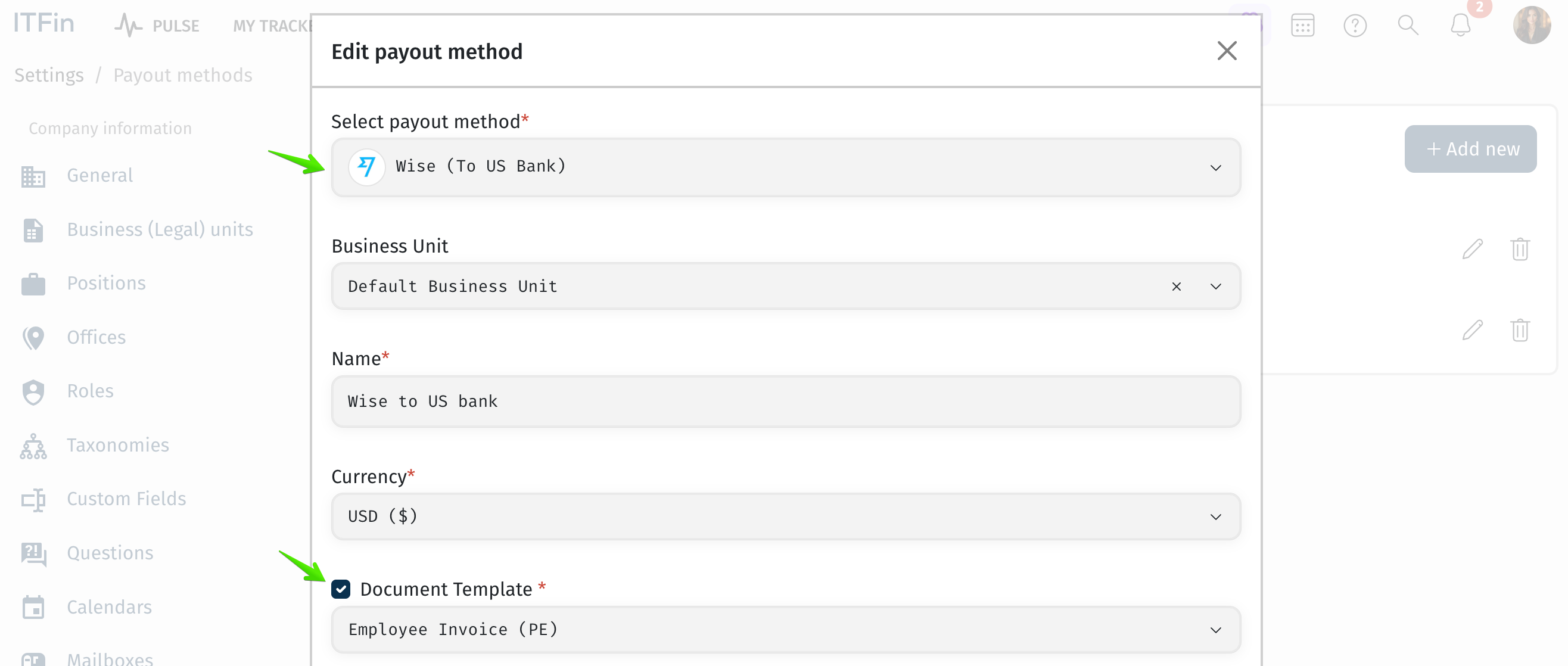Open the user profile avatar
Image resolution: width=1568 pixels, height=666 pixels.
pyautogui.click(x=1532, y=26)
